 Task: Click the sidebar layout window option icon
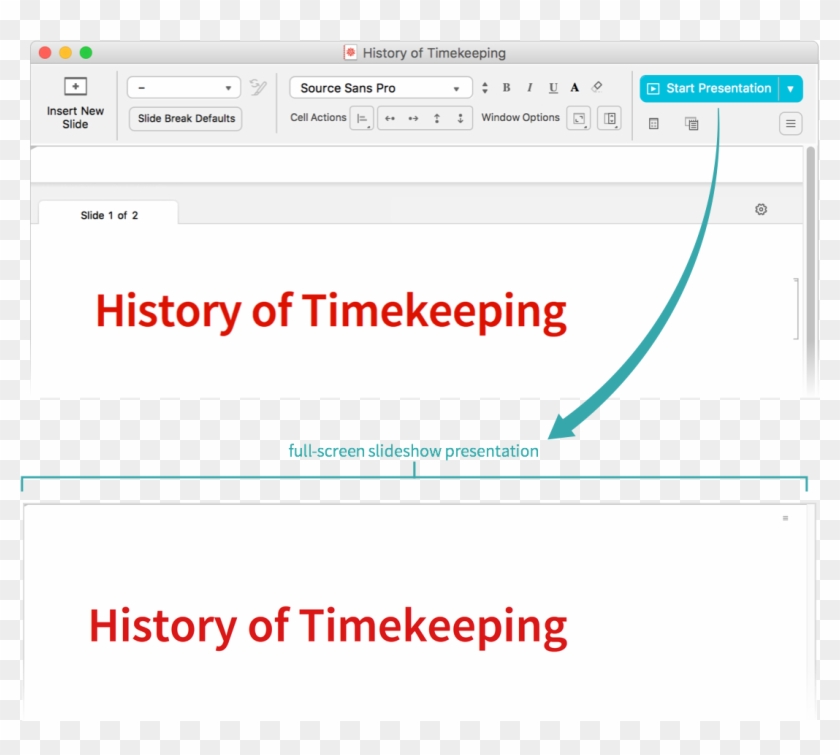tap(609, 118)
